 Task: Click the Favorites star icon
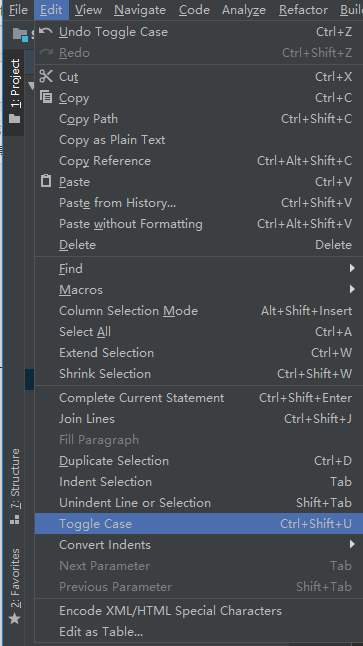14,618
